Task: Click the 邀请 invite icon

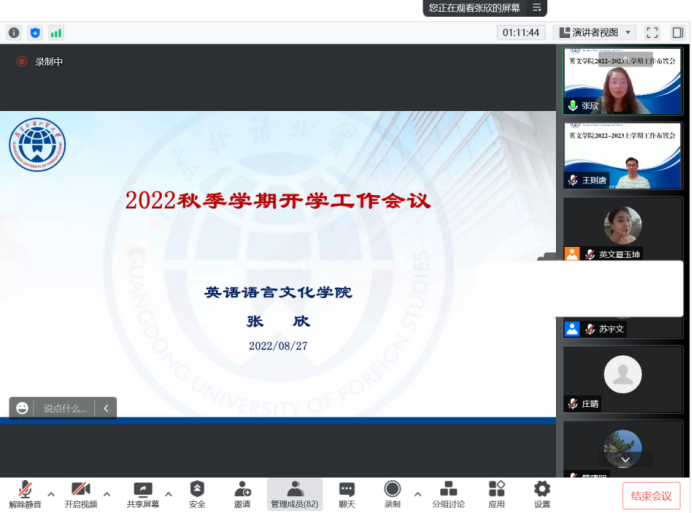Action: coord(242,494)
